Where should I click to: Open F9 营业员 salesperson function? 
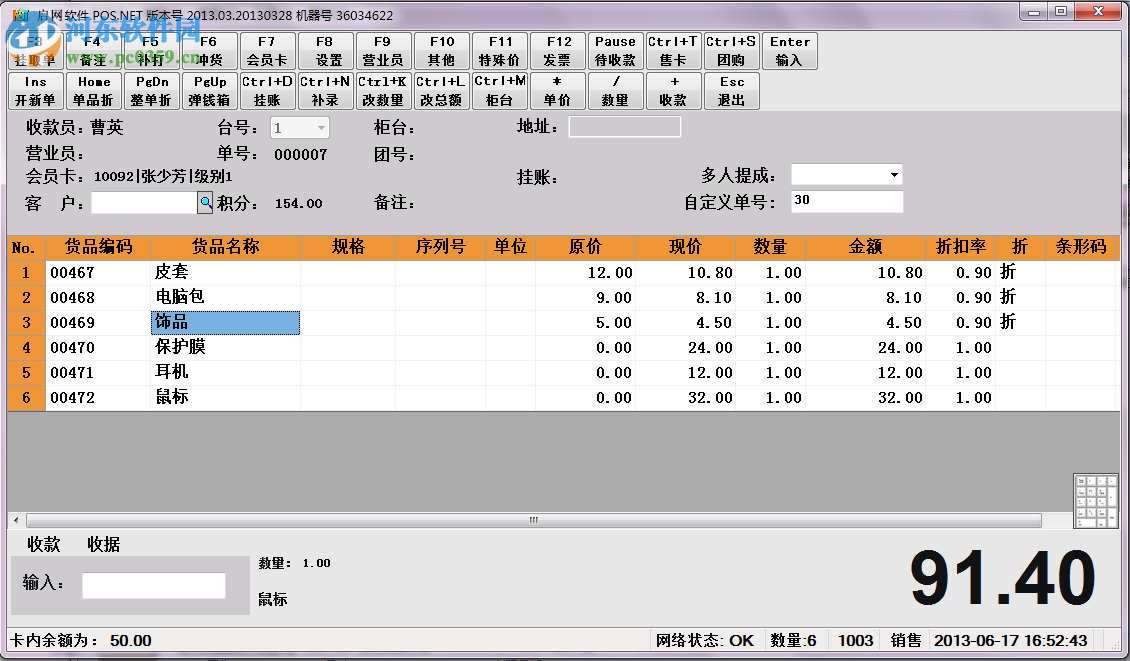click(x=383, y=51)
